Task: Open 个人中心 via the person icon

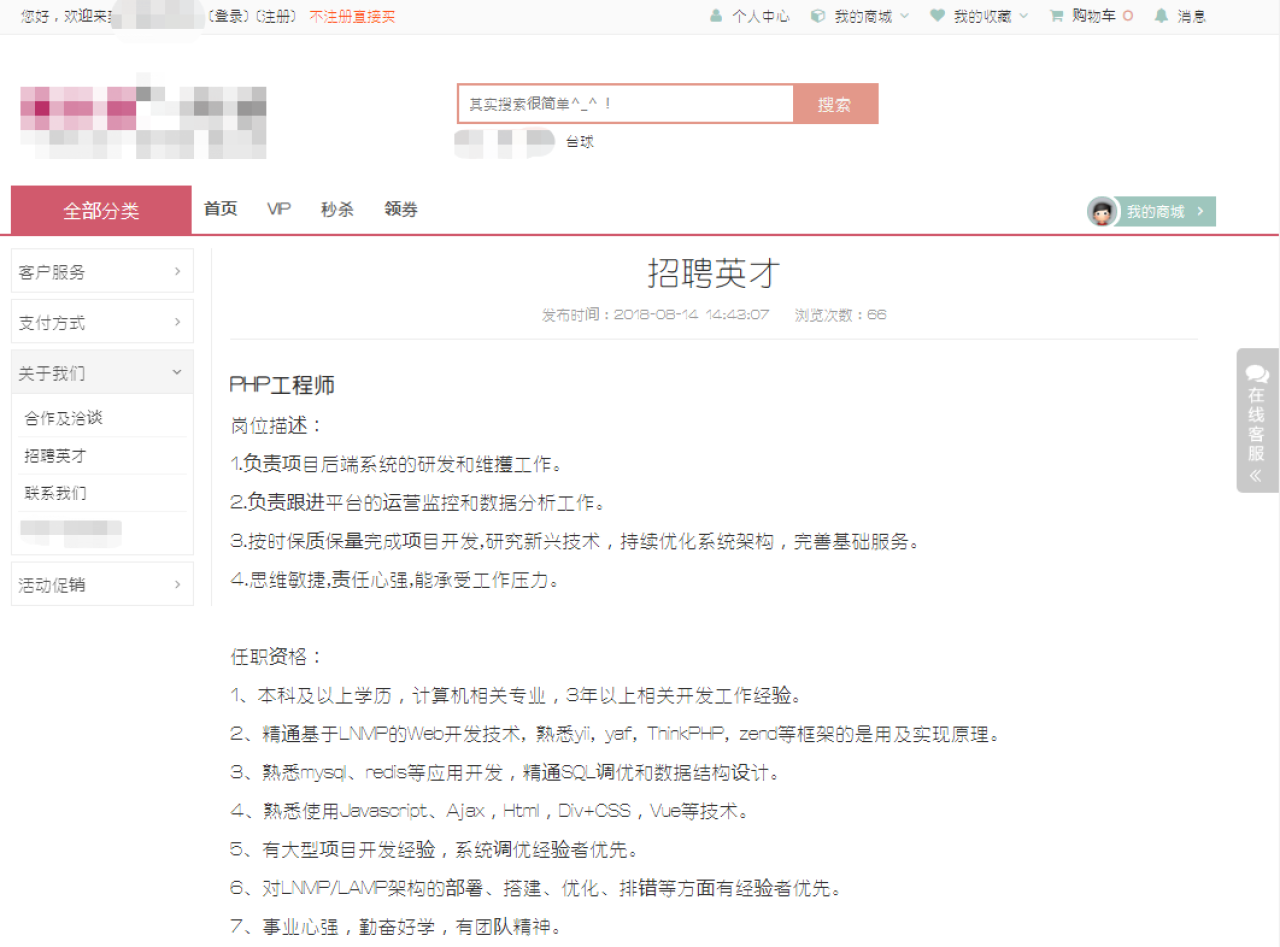Action: (x=716, y=16)
